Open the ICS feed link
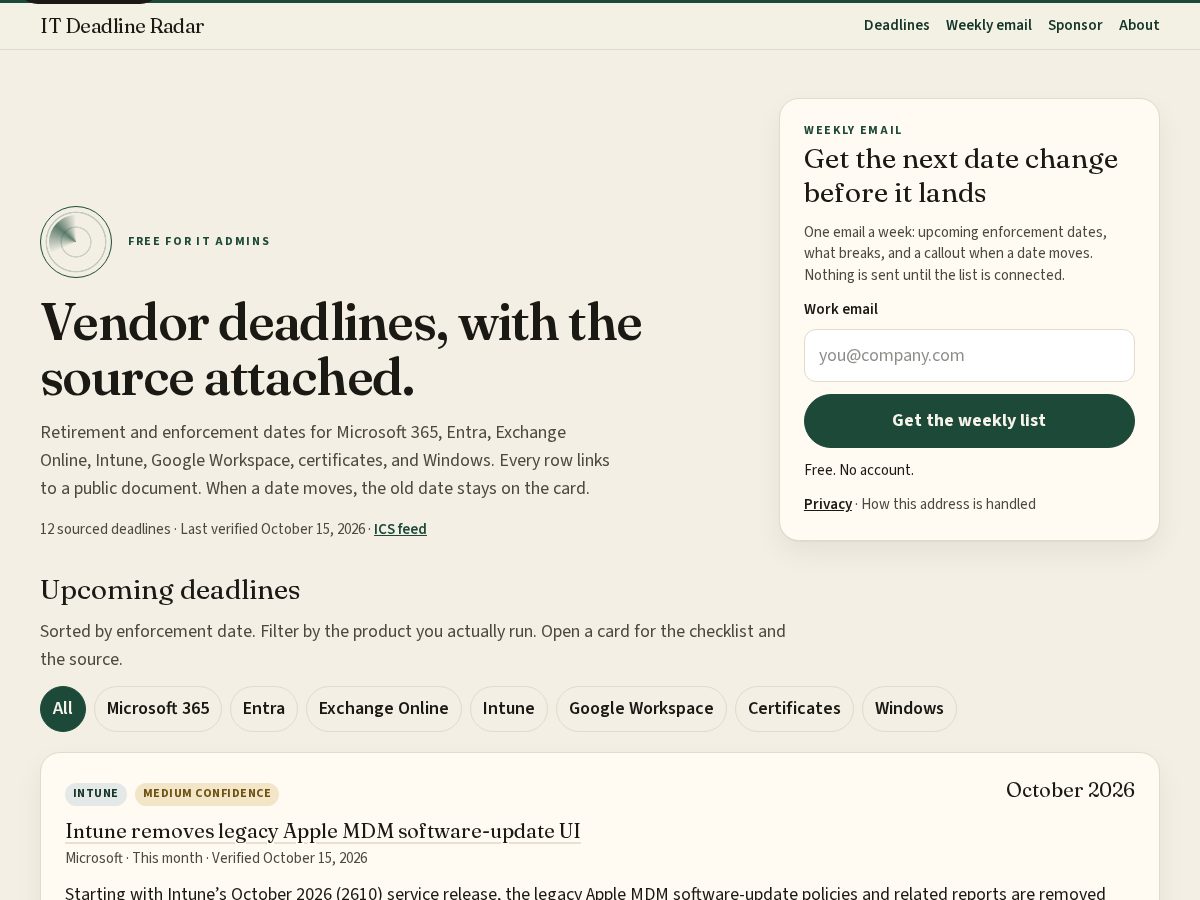Screen dimensions: 1200x900 click(x=400, y=529)
